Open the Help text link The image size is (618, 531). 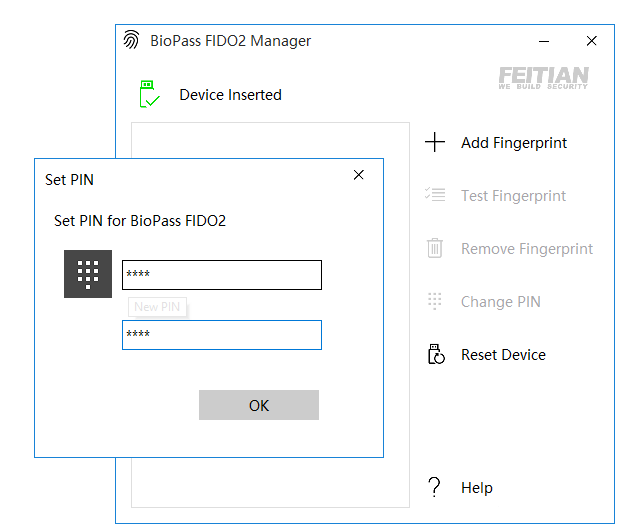tap(477, 488)
